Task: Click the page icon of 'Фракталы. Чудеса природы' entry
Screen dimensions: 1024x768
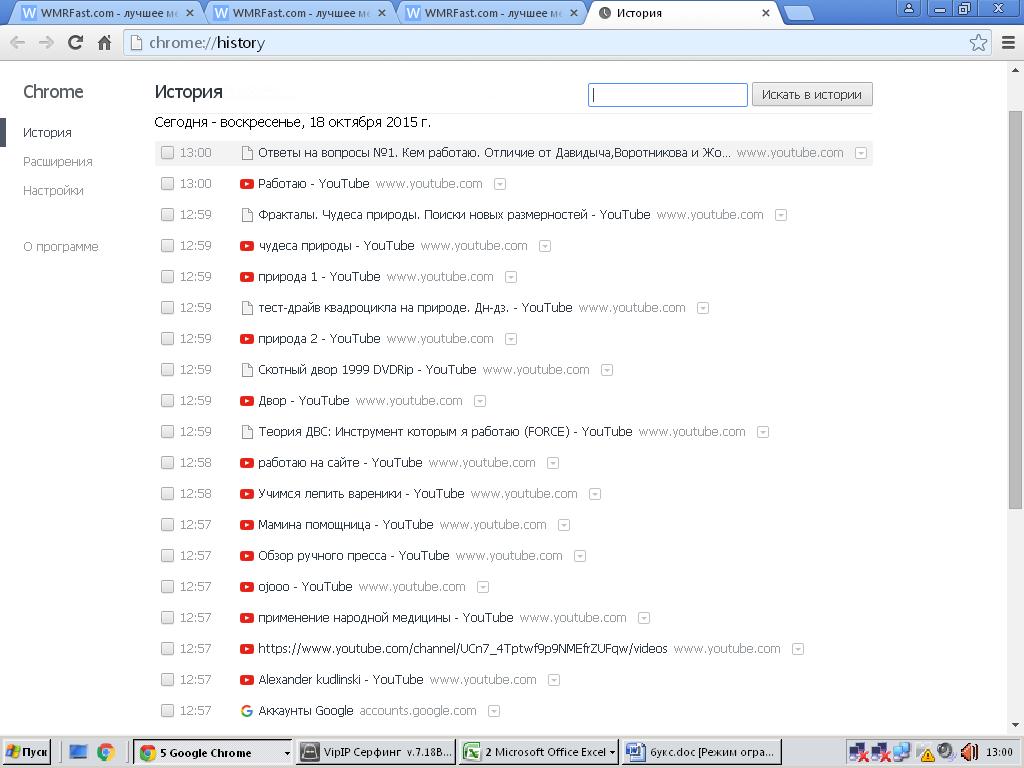Action: [x=247, y=215]
